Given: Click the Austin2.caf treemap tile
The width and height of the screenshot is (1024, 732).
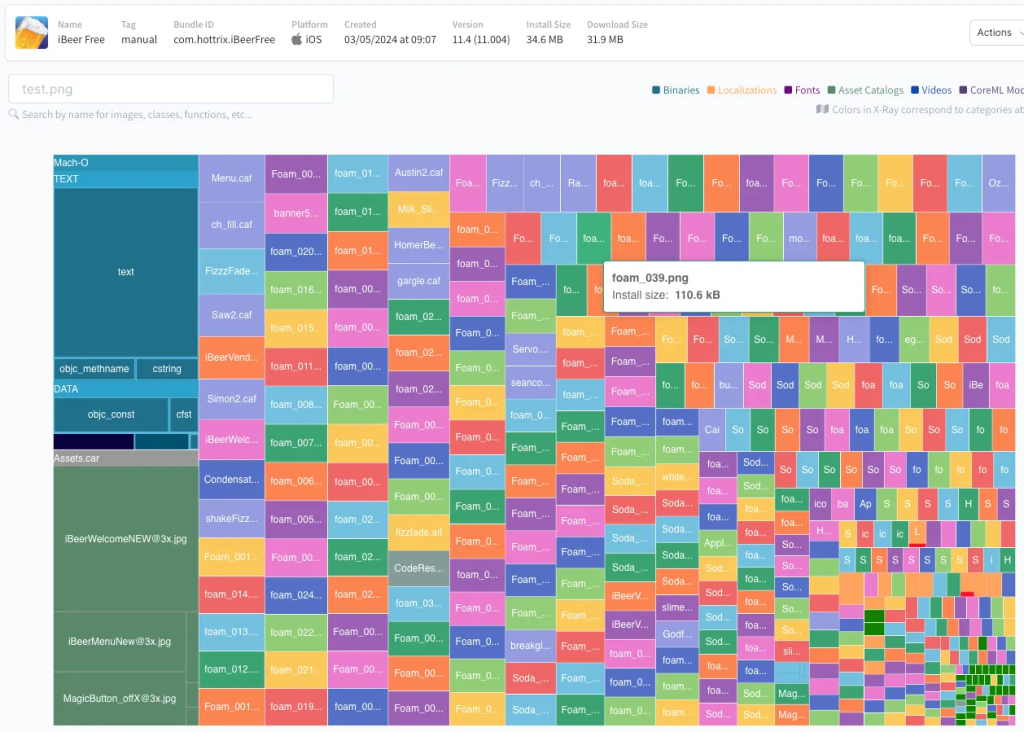Looking at the screenshot, I should pyautogui.click(x=418, y=172).
